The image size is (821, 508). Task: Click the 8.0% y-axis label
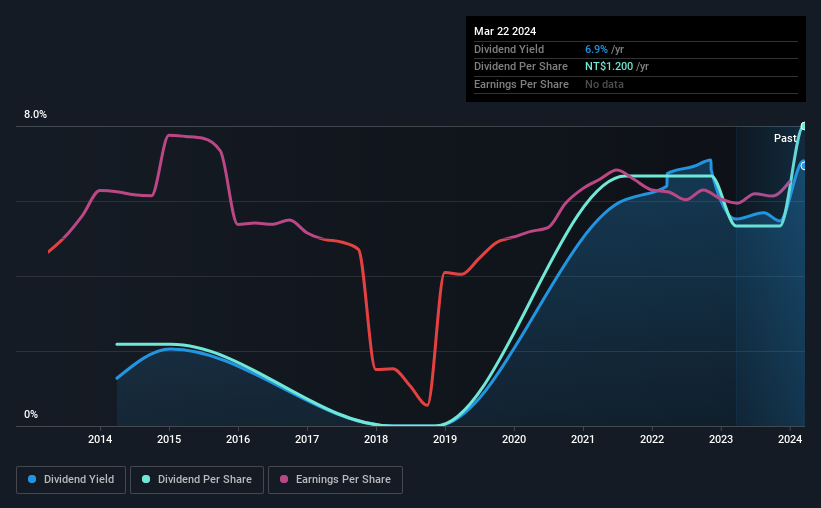(x=36, y=115)
